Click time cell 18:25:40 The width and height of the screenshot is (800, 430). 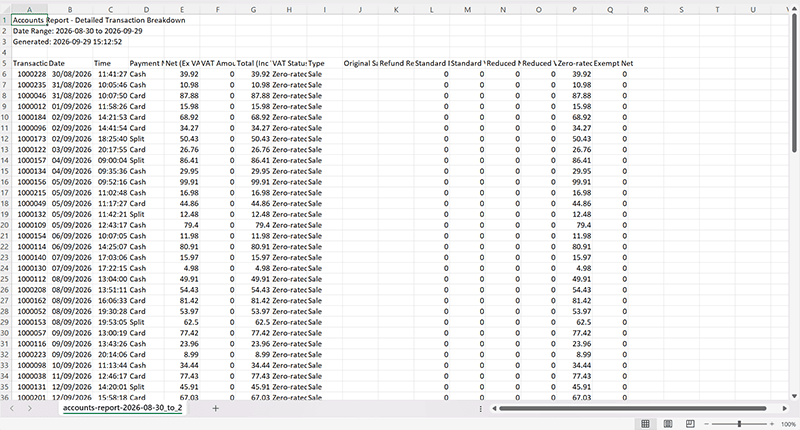[111, 139]
